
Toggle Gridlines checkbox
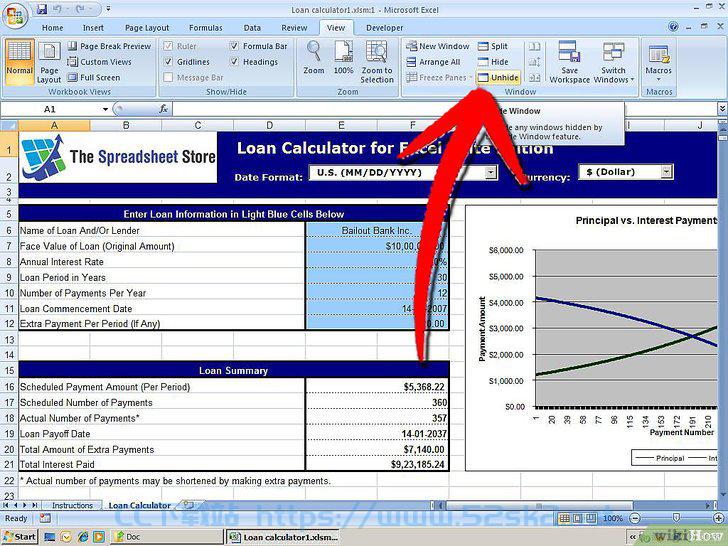click(169, 62)
